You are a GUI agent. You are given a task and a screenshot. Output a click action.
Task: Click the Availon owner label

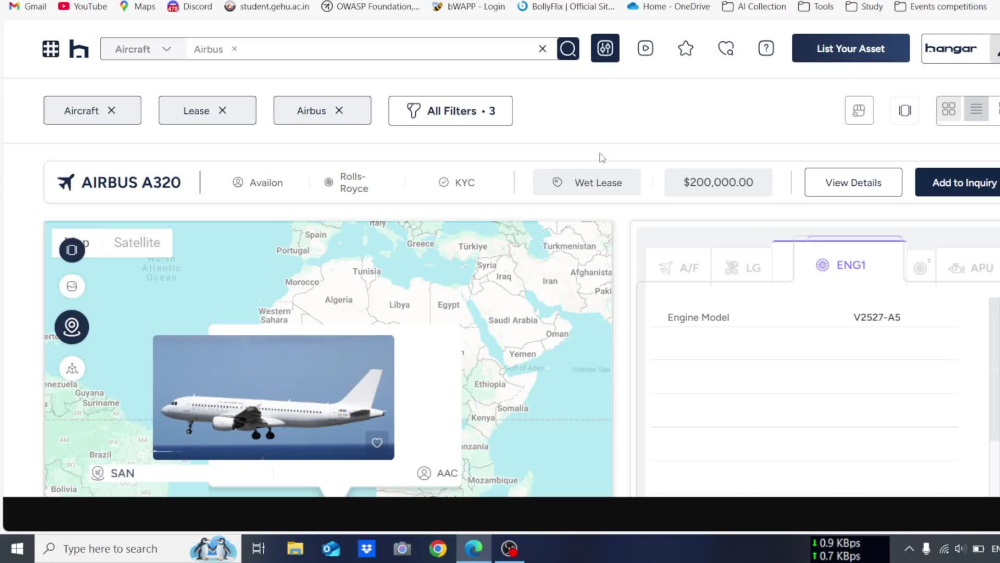pyautogui.click(x=258, y=182)
